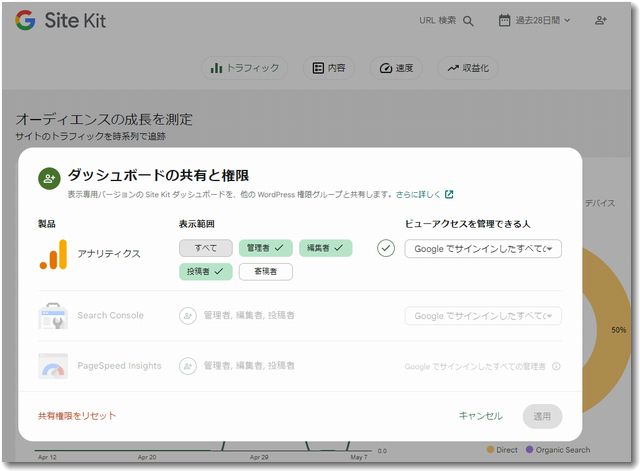This screenshot has height=471, width=640.
Task: Click the 収益化 trend arrow icon
Action: [x=453, y=68]
